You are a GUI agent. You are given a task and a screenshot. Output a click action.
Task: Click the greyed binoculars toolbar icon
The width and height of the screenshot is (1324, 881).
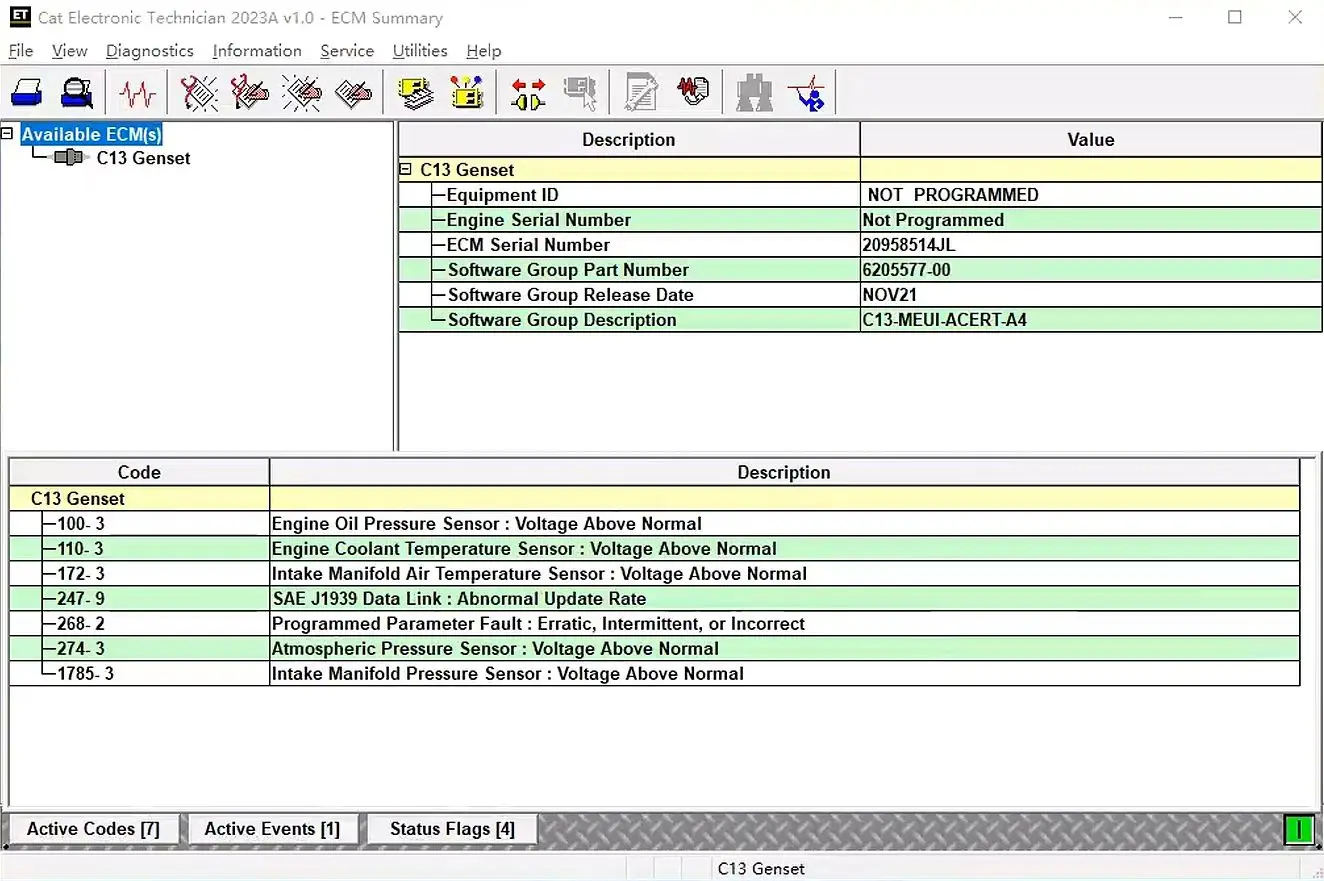coord(754,93)
